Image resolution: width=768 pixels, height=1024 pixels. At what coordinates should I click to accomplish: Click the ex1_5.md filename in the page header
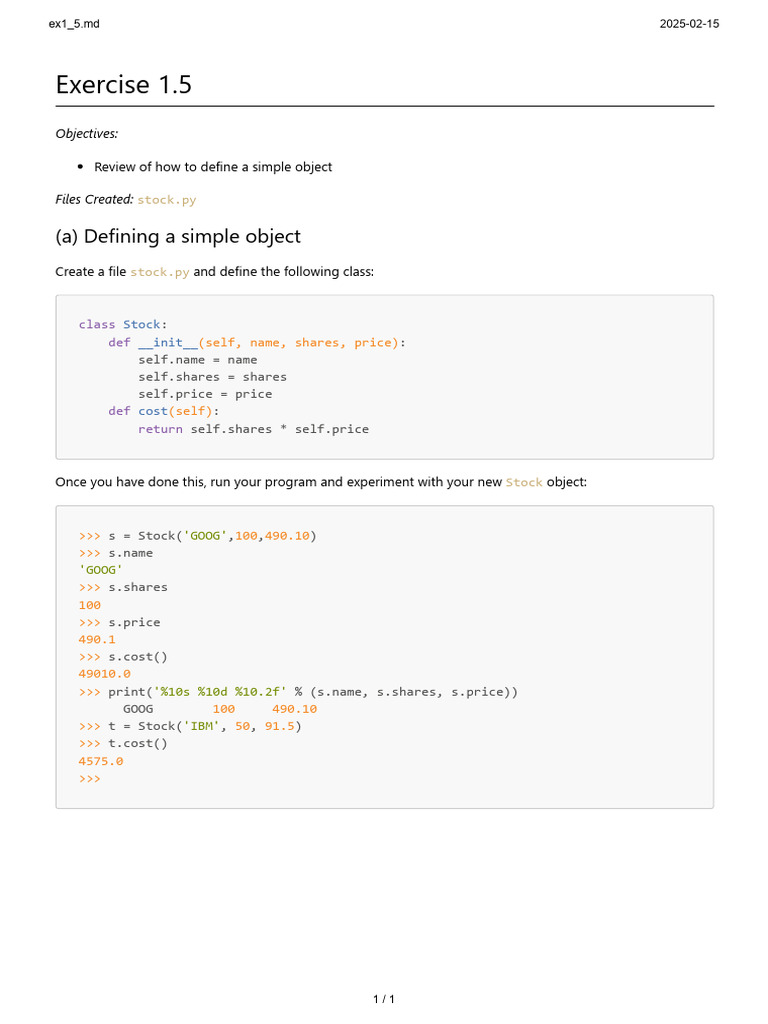click(x=74, y=24)
